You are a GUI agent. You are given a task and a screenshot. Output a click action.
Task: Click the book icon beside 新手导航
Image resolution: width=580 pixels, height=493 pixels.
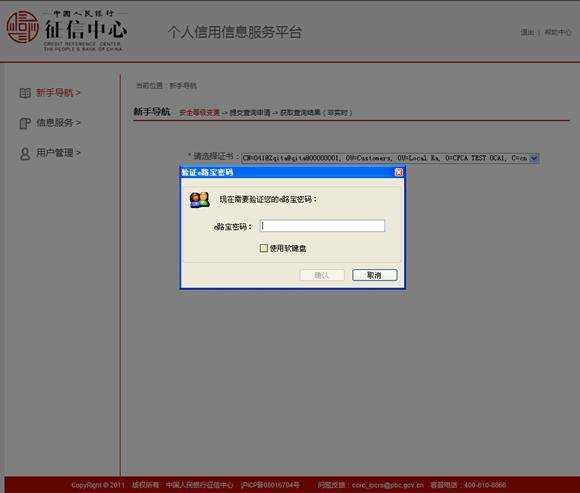click(25, 93)
